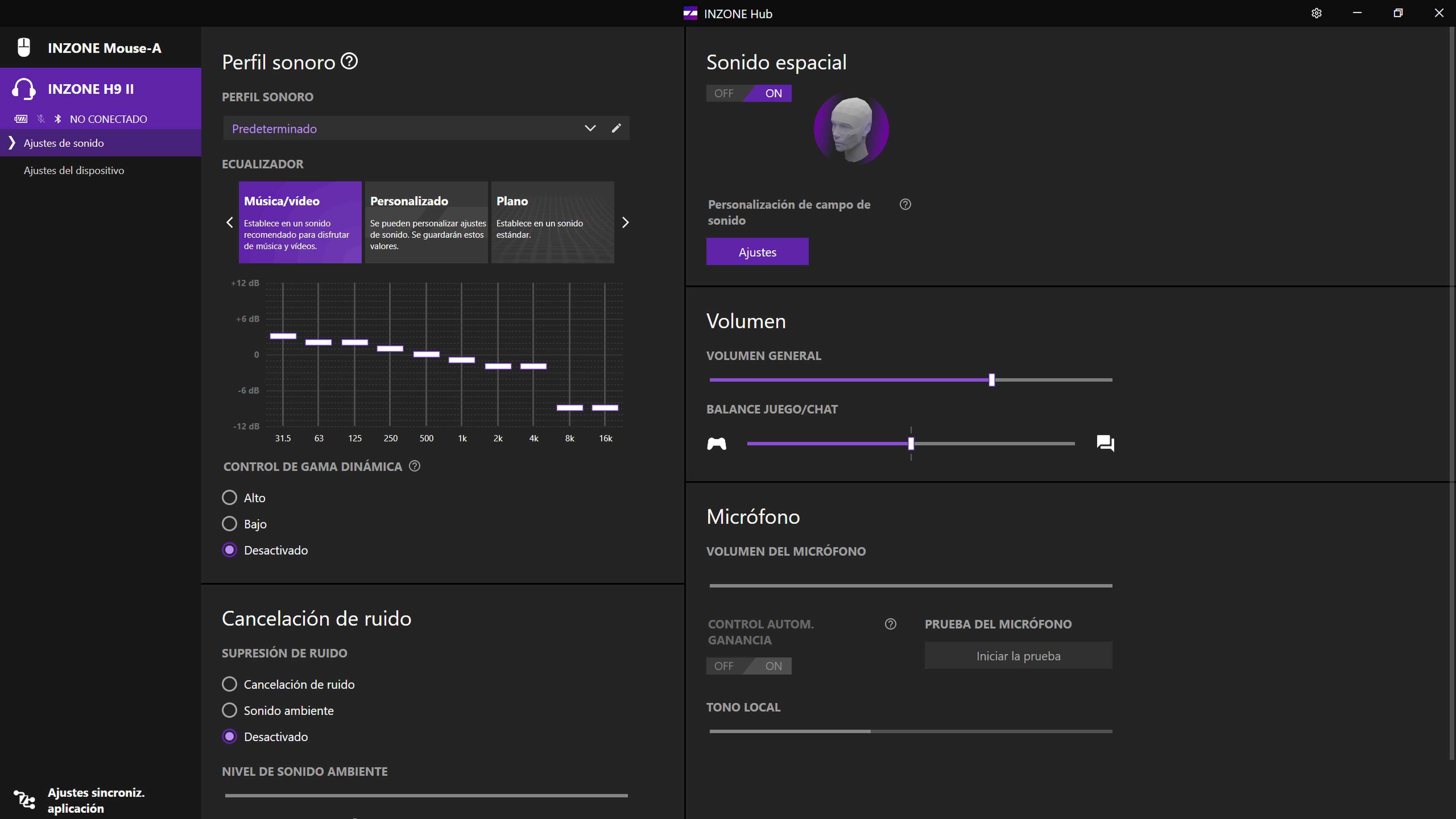Image resolution: width=1456 pixels, height=819 pixels.
Task: Click the purple Ajustes button
Action: (757, 251)
